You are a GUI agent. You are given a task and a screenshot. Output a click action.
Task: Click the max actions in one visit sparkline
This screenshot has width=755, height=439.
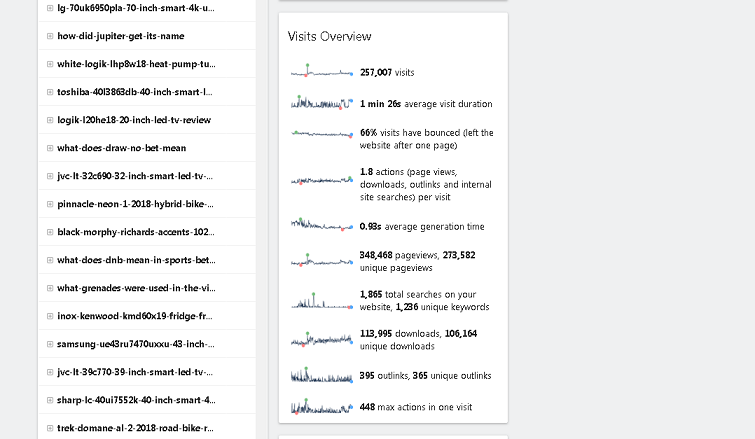pos(322,407)
